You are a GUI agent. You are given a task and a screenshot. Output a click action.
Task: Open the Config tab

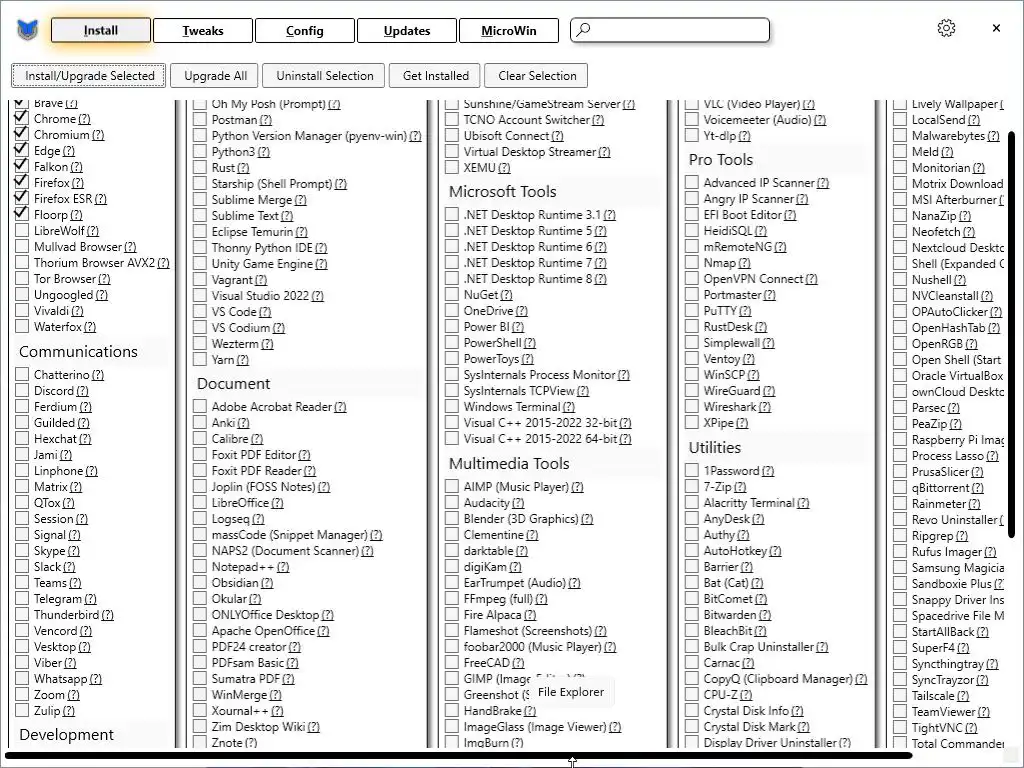[304, 31]
